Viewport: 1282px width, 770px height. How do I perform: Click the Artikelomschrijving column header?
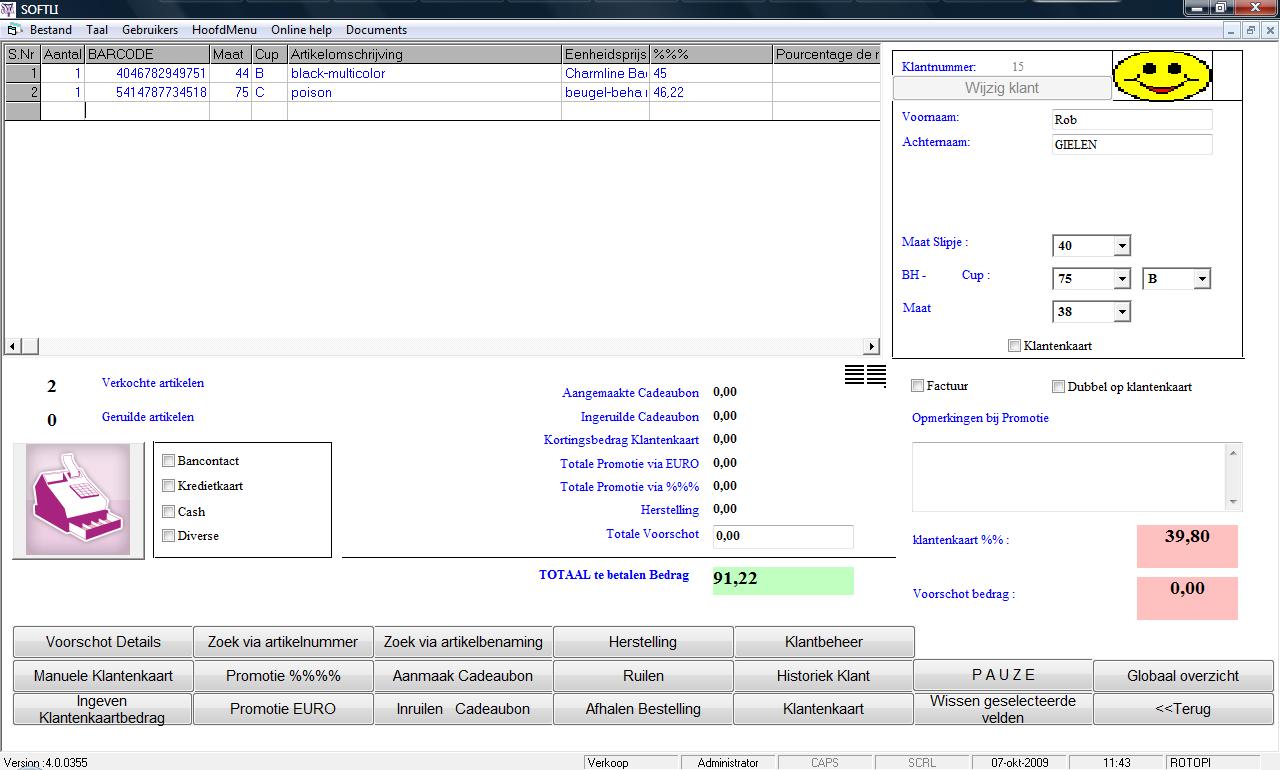(x=424, y=55)
